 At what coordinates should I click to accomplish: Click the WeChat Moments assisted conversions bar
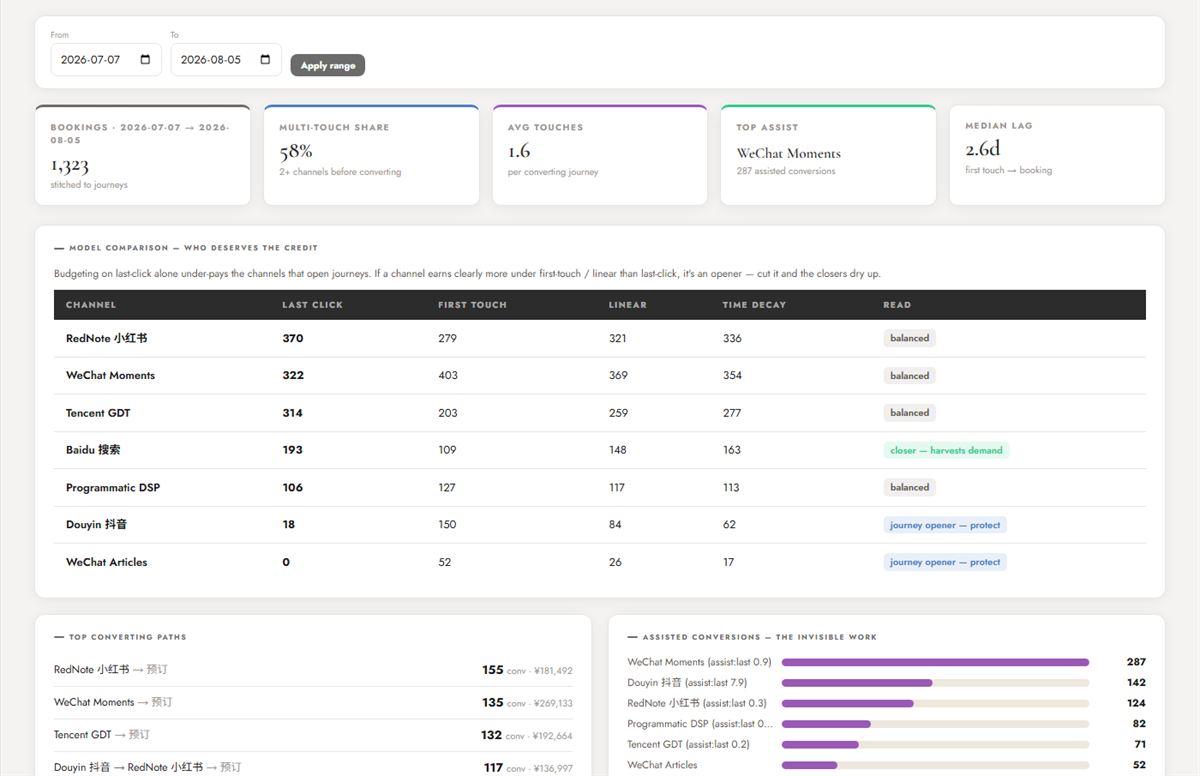[935, 662]
